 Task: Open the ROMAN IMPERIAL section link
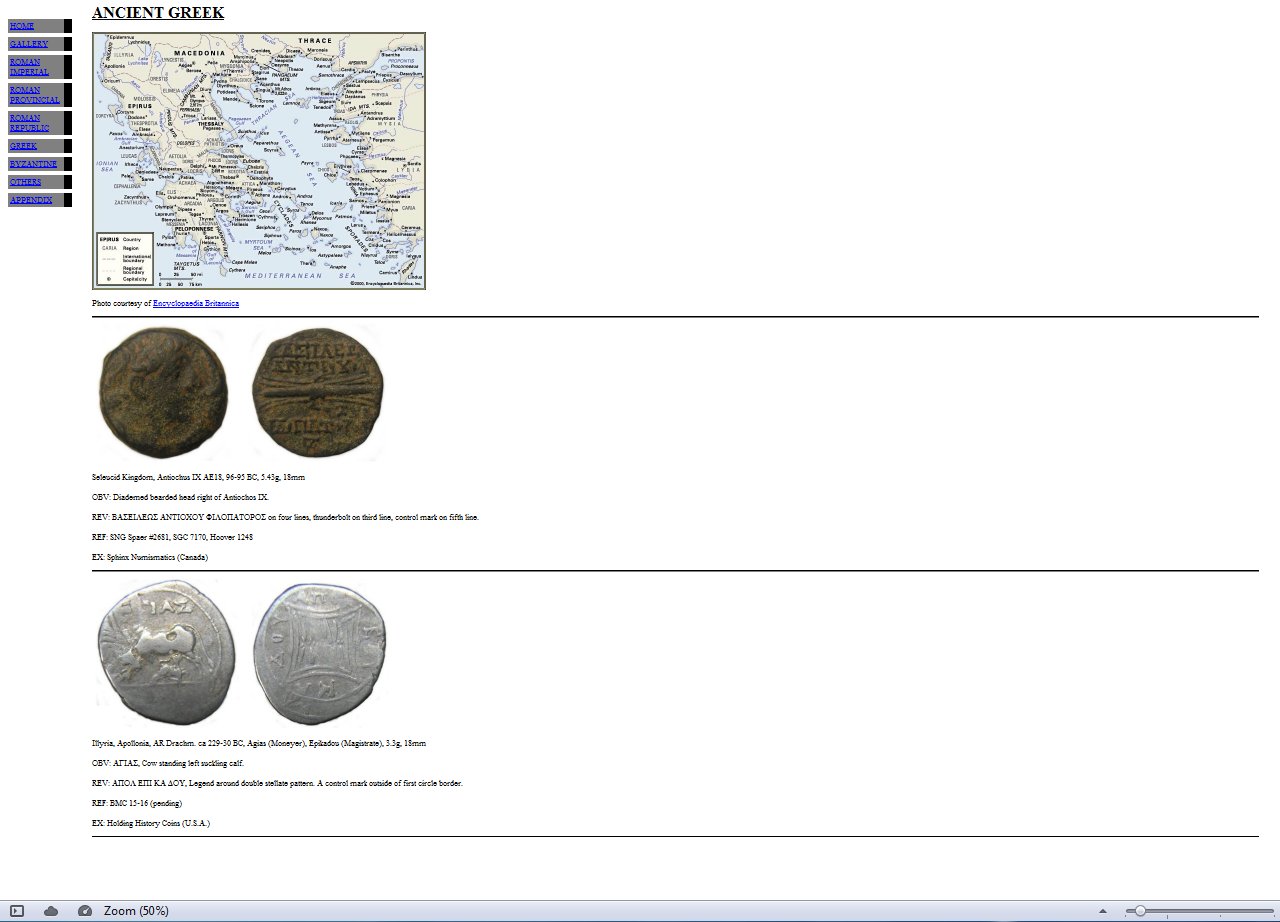tap(29, 67)
